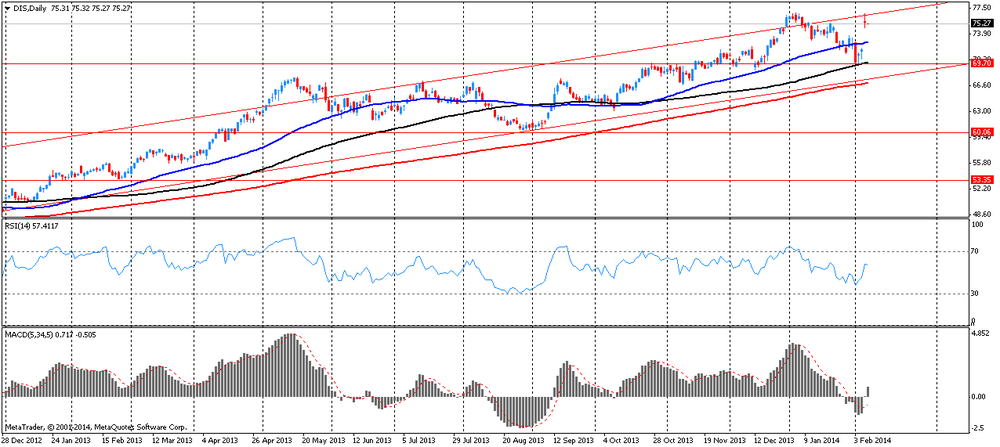
Task: Click the 24 Jan 2013 date label
Action: (x=73, y=441)
